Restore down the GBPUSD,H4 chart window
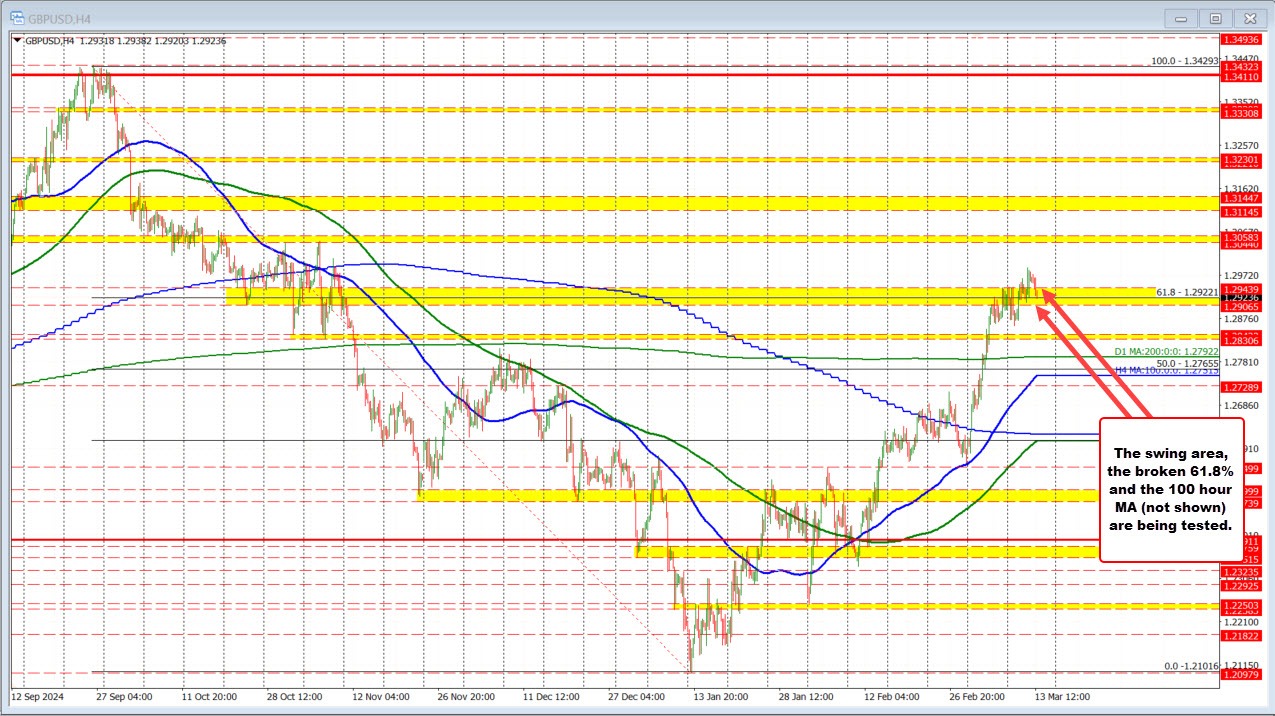The image size is (1275, 716). [1216, 17]
